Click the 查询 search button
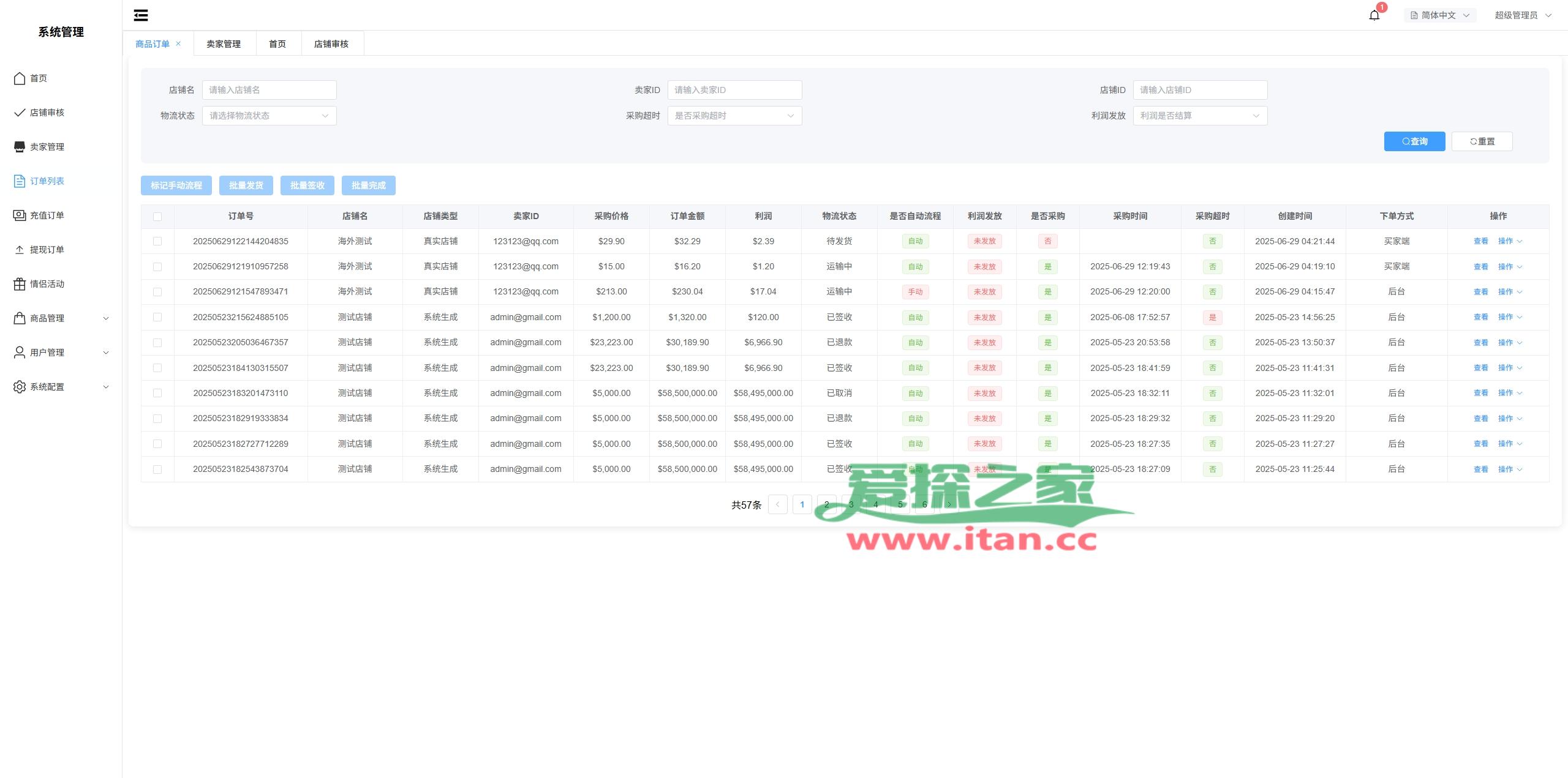This screenshot has width=1568, height=778. [1414, 141]
